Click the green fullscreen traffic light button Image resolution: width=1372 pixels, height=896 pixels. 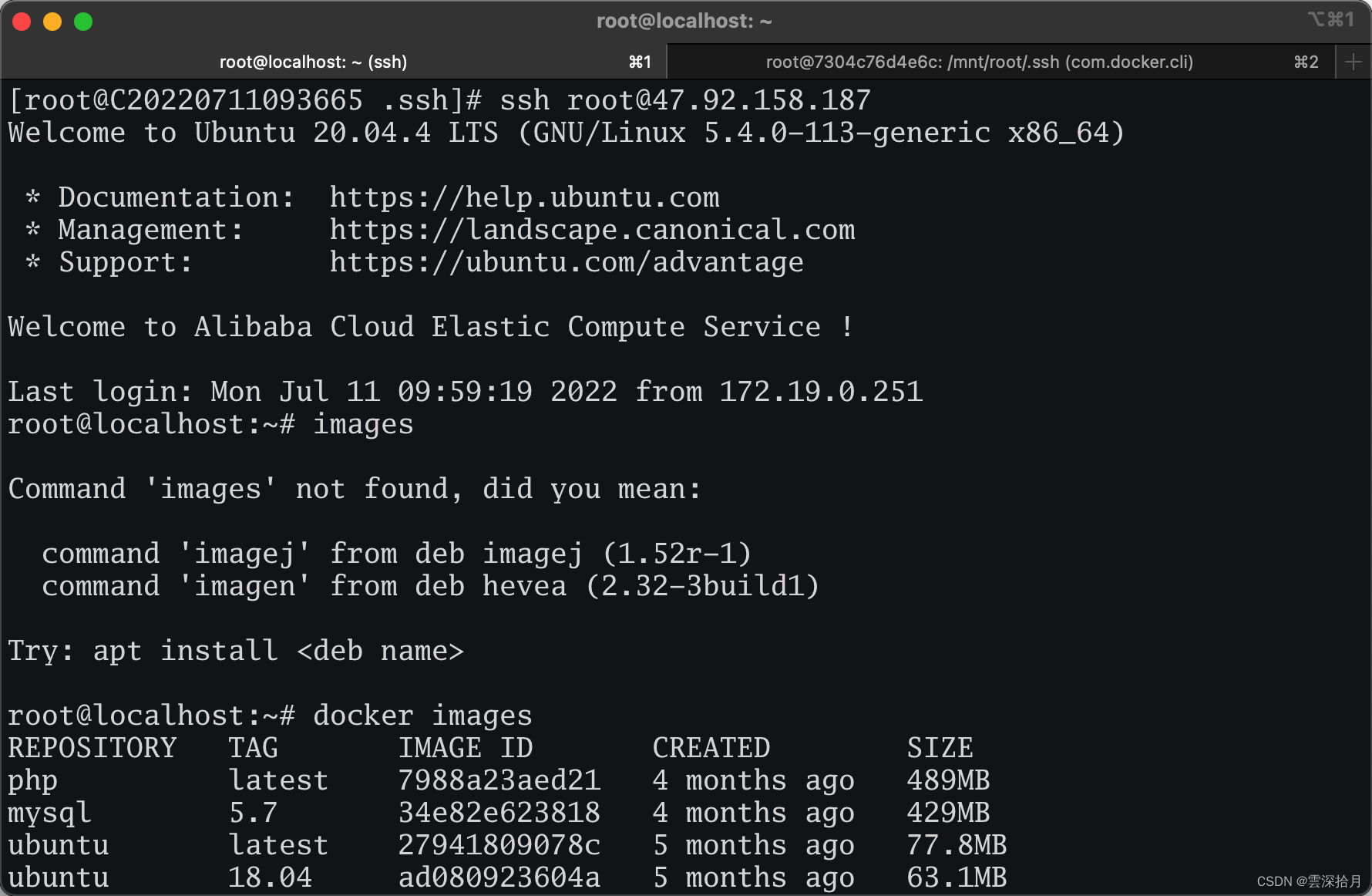(x=82, y=22)
